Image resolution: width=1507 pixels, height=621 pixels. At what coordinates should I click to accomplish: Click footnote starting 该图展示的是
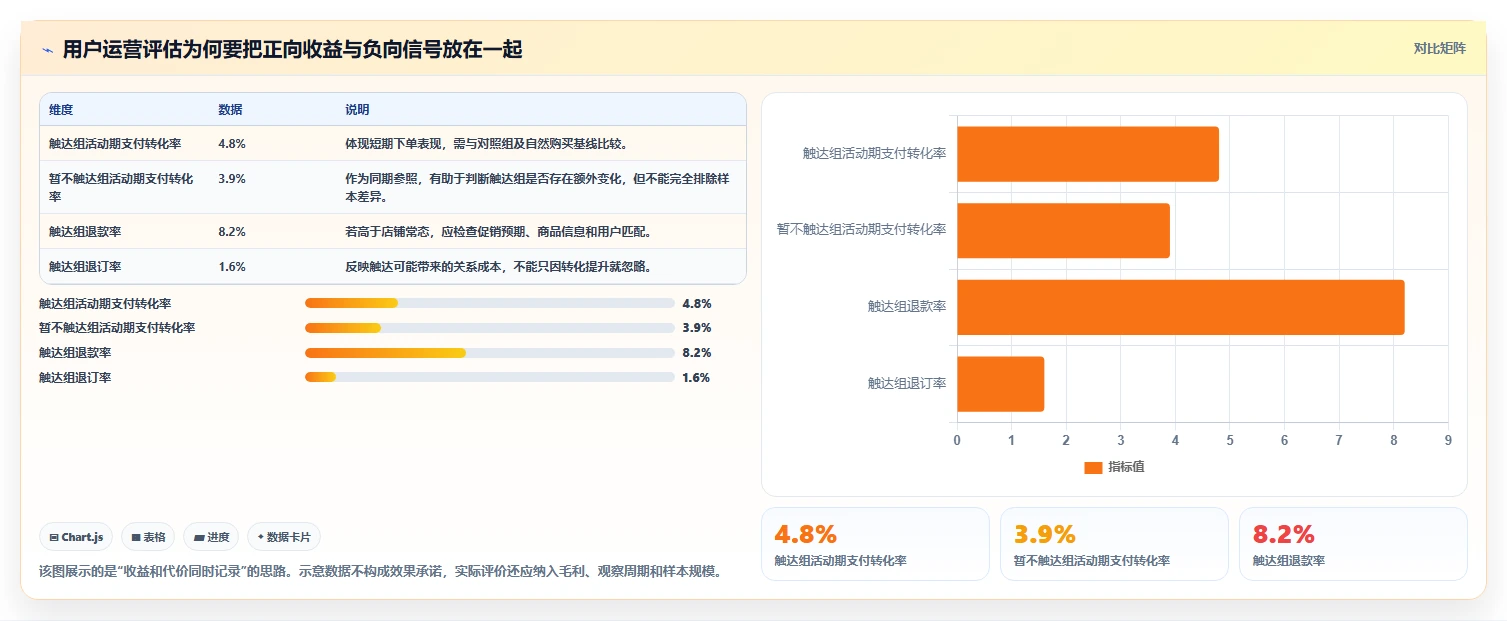pyautogui.click(x=380, y=572)
